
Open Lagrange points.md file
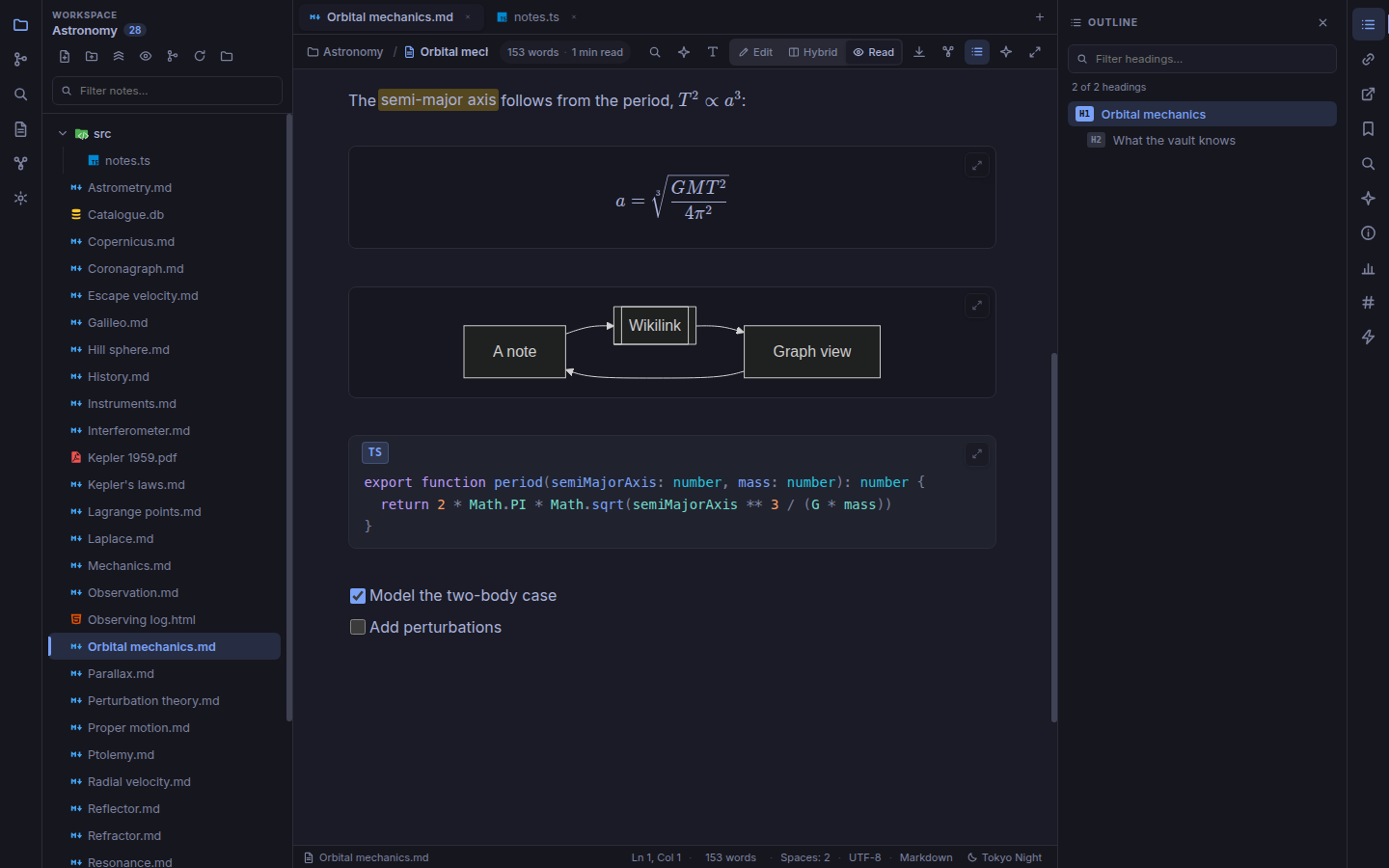164,512
